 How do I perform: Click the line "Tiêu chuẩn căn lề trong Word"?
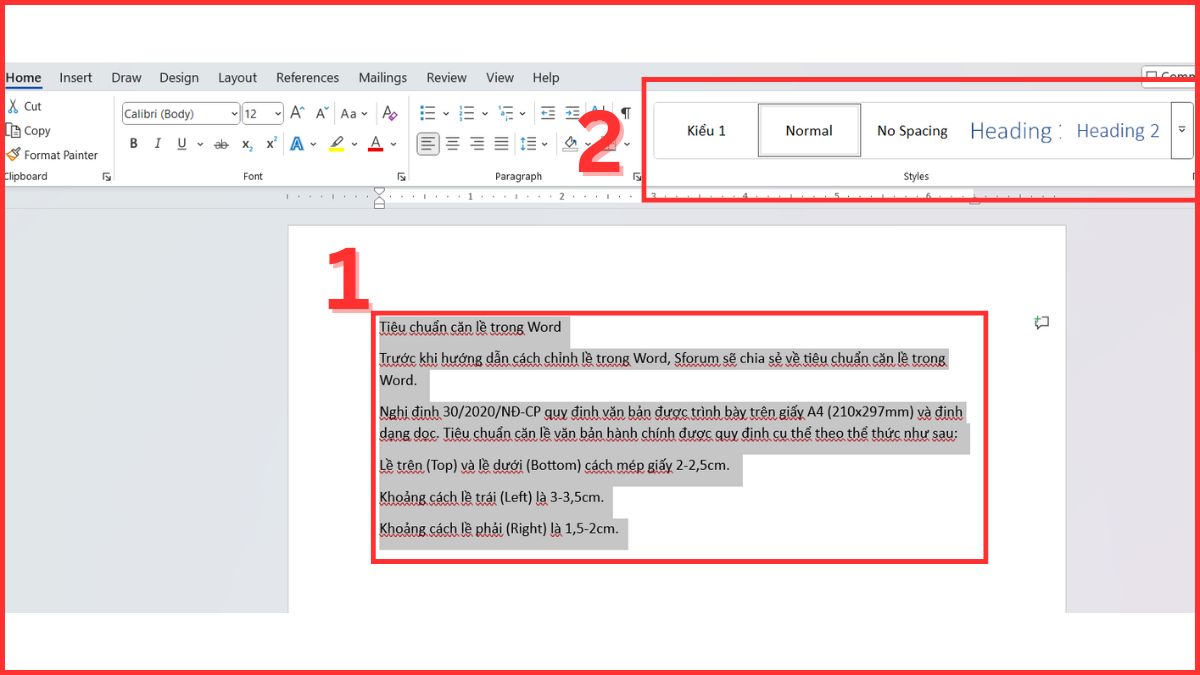470,327
